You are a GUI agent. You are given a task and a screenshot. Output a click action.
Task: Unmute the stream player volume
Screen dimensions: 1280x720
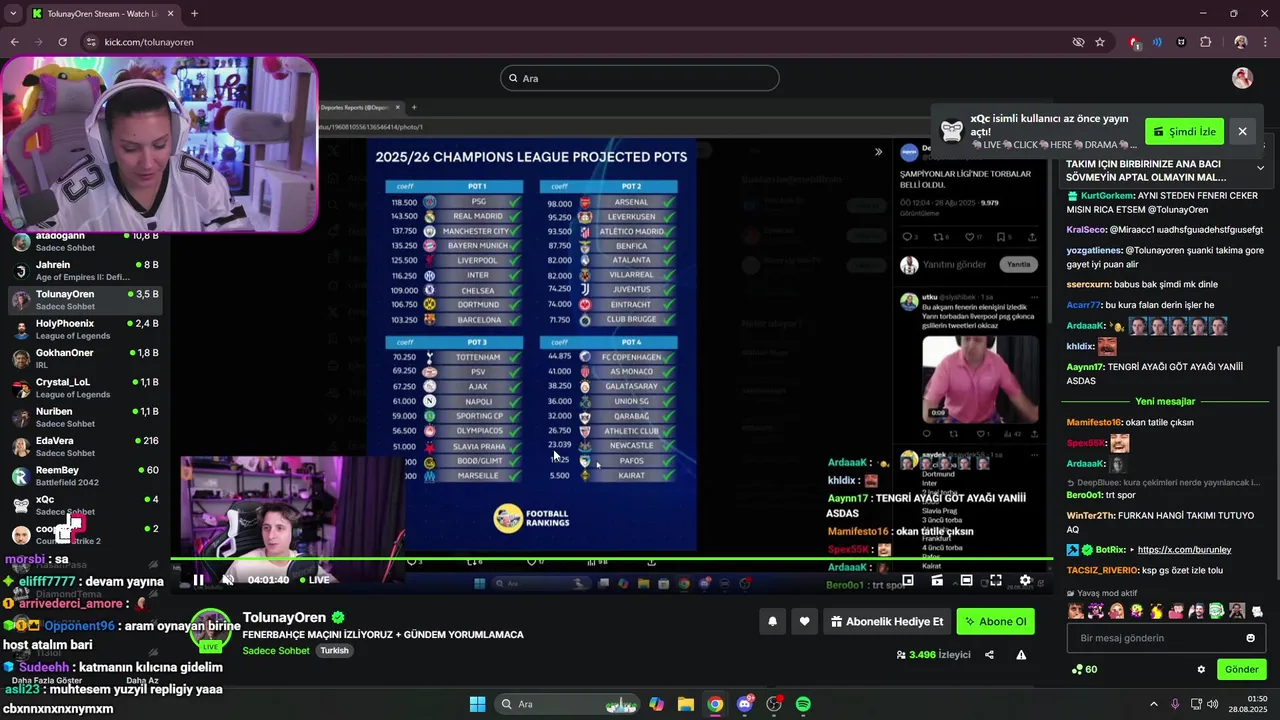(228, 580)
